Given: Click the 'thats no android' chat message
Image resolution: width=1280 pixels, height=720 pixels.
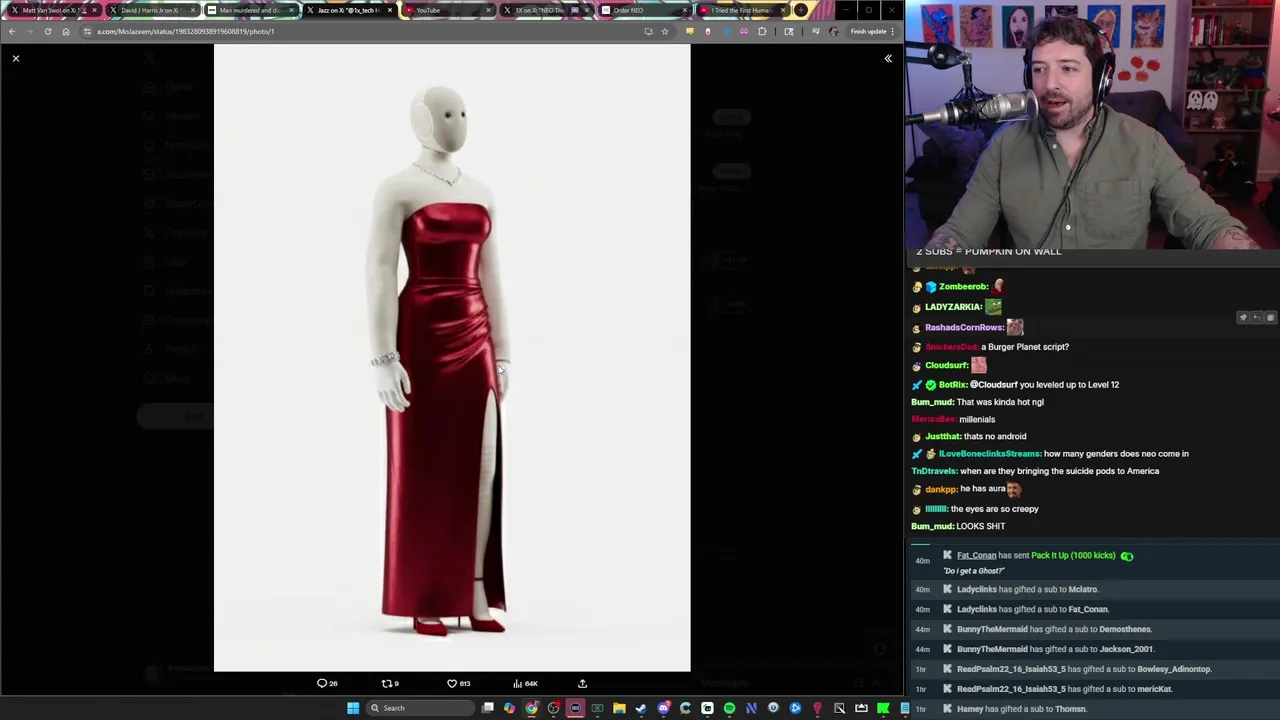Looking at the screenshot, I should tap(996, 437).
